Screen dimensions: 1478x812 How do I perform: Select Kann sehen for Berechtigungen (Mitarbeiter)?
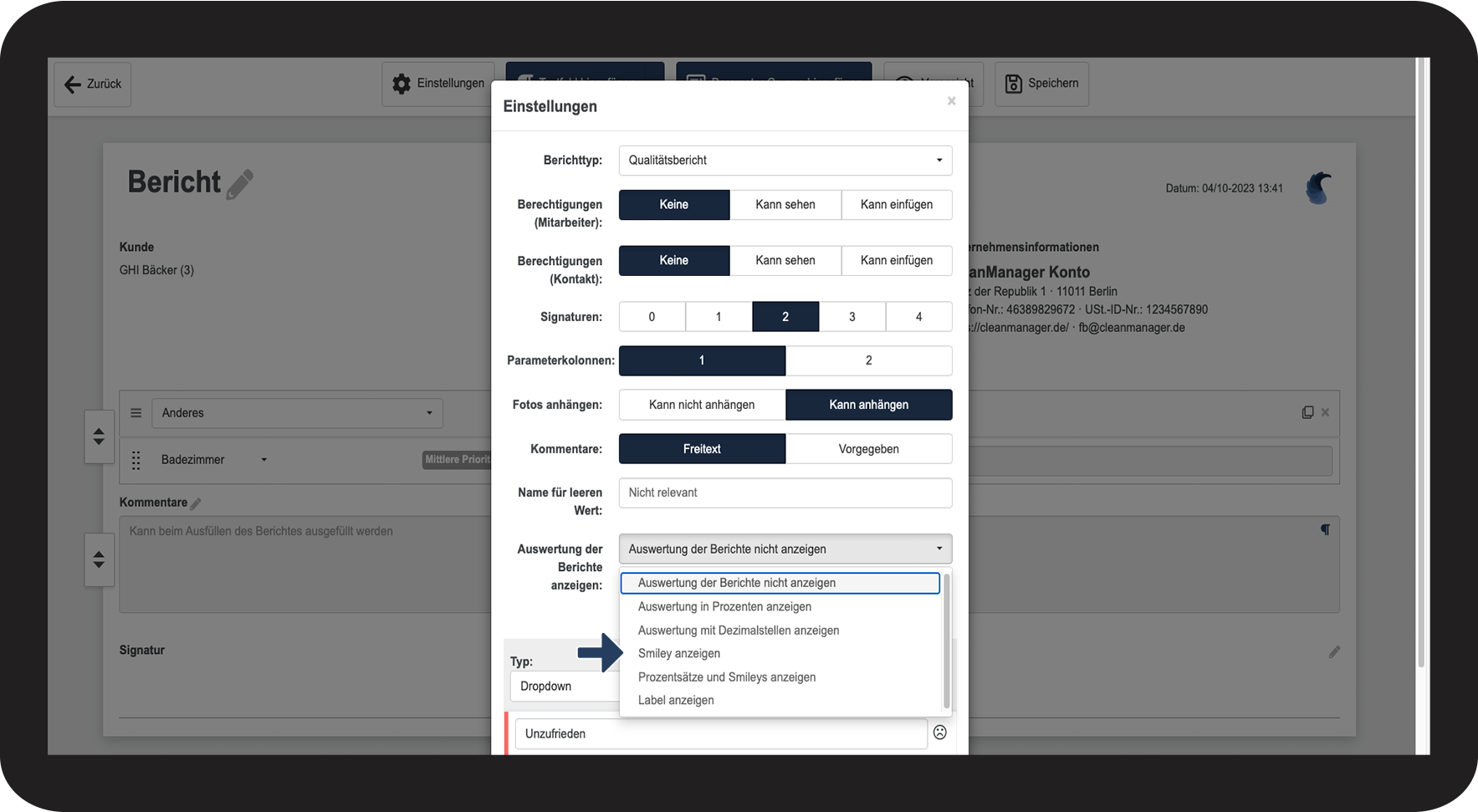click(785, 205)
